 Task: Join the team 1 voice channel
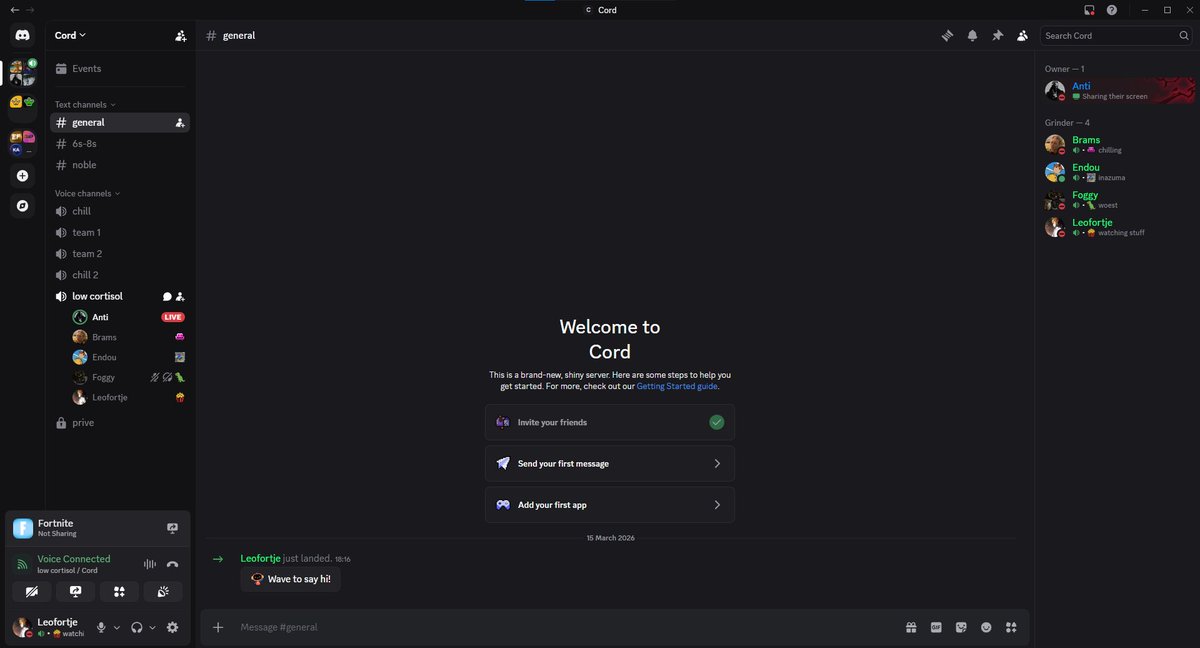pos(120,232)
